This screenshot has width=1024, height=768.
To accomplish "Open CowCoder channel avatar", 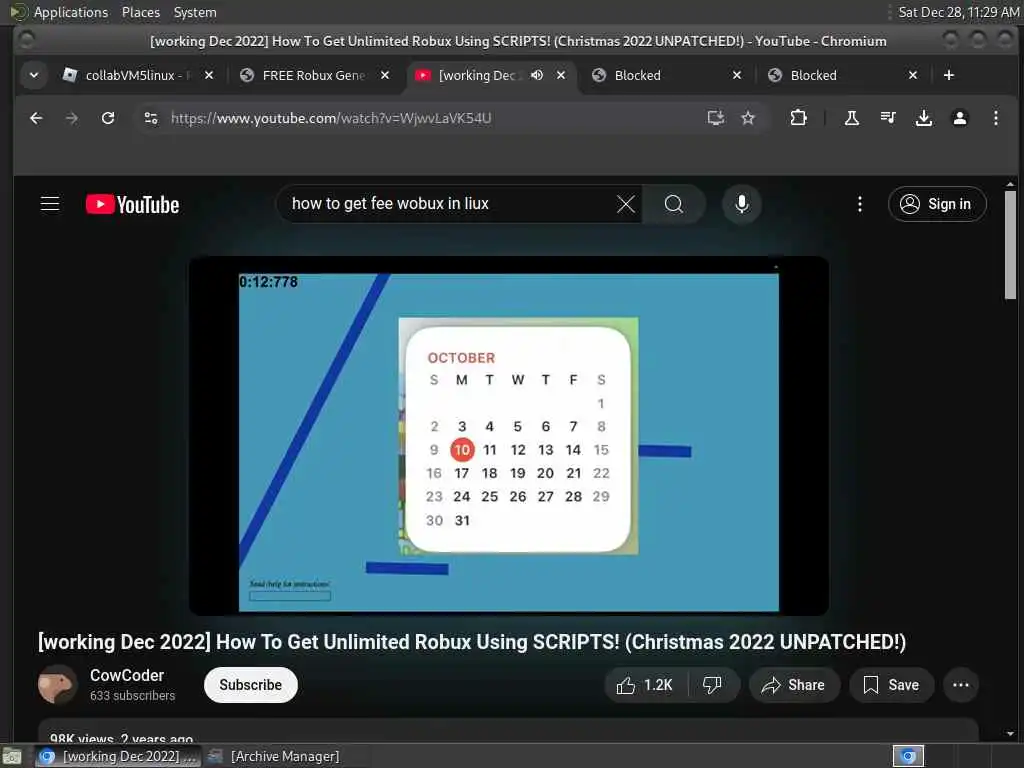I will coord(57,685).
